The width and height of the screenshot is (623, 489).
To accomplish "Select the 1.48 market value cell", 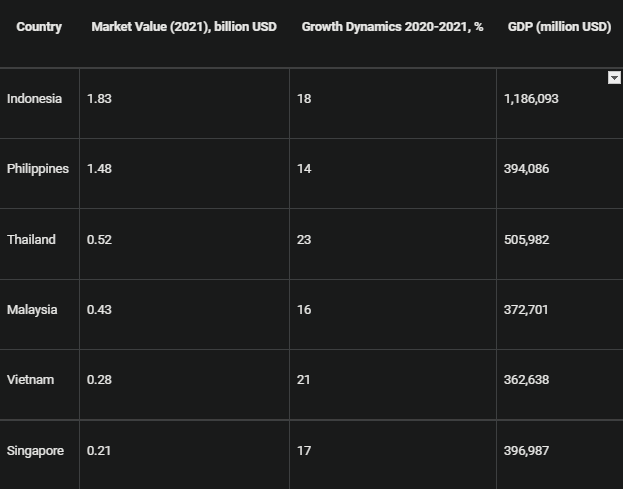I will coord(99,169).
